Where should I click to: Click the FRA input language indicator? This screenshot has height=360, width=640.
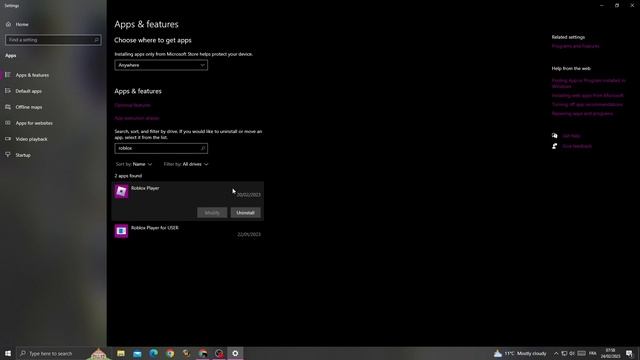[x=593, y=353]
